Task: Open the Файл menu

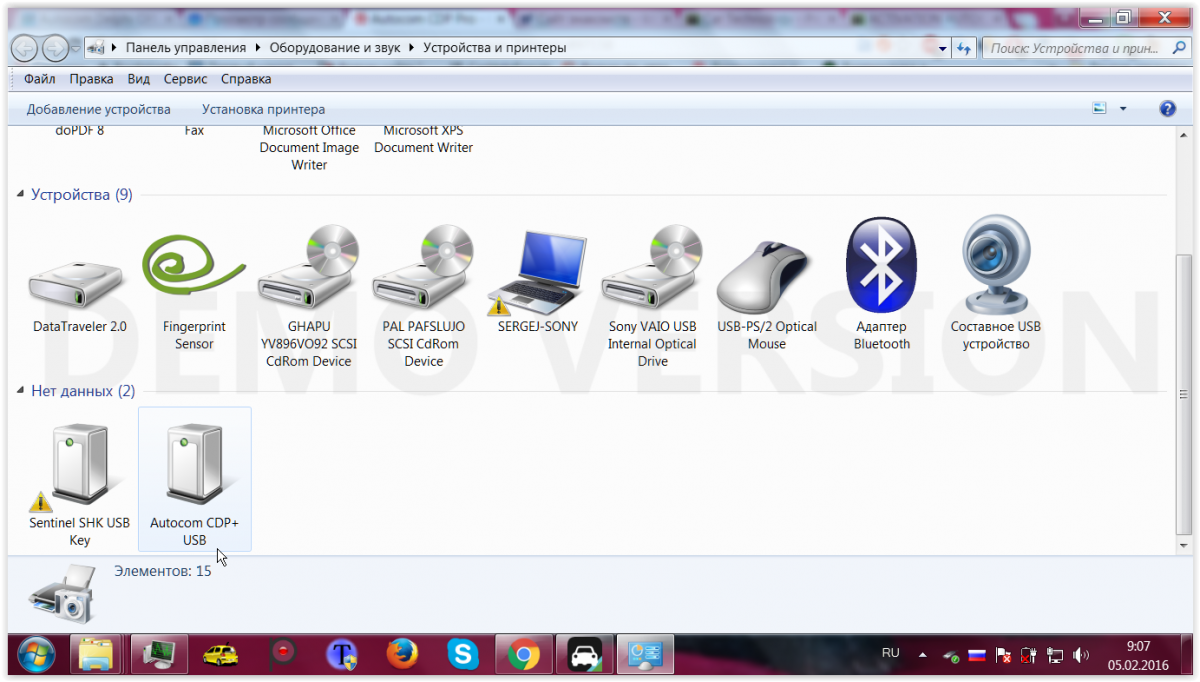Action: click(40, 79)
